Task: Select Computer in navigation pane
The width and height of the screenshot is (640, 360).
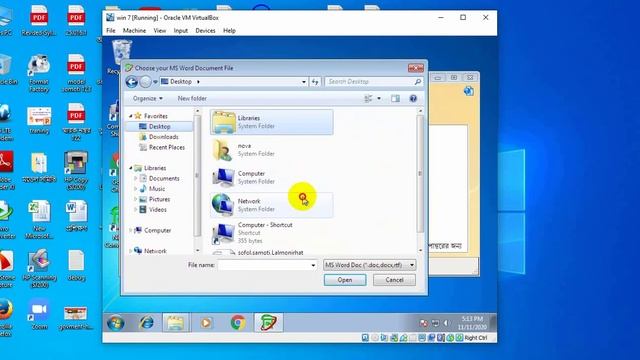Action: click(157, 230)
